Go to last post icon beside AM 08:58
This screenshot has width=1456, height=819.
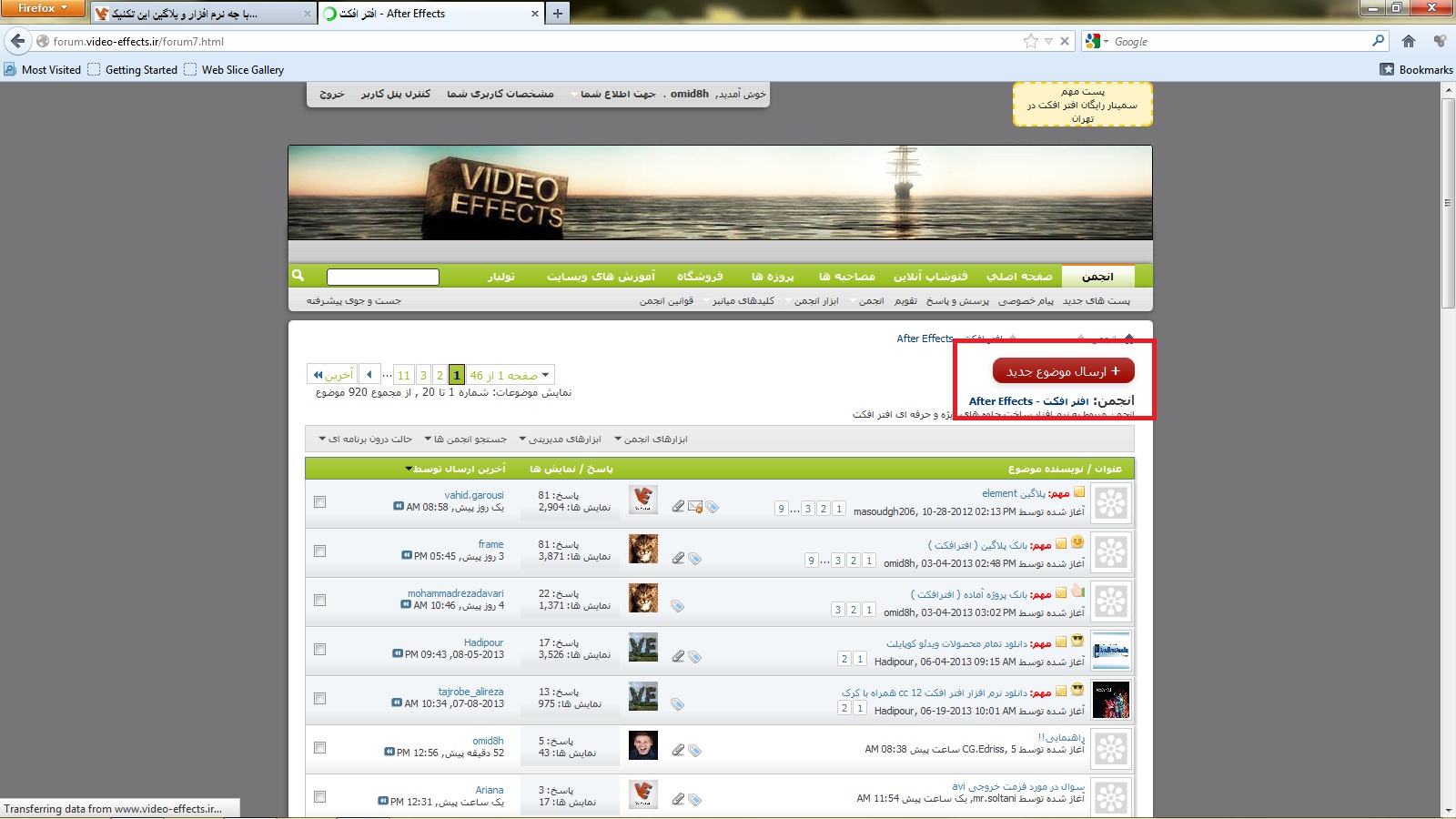[399, 507]
